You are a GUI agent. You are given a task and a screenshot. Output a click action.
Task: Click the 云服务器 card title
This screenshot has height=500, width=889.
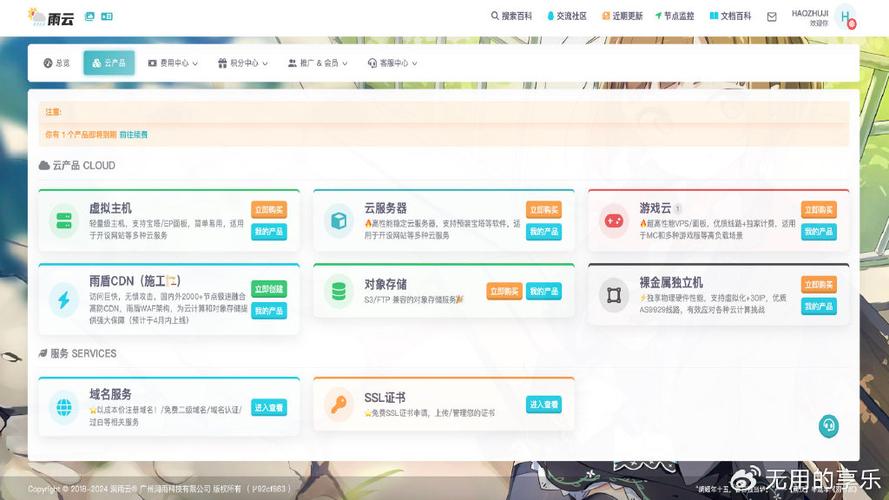pyautogui.click(x=385, y=208)
